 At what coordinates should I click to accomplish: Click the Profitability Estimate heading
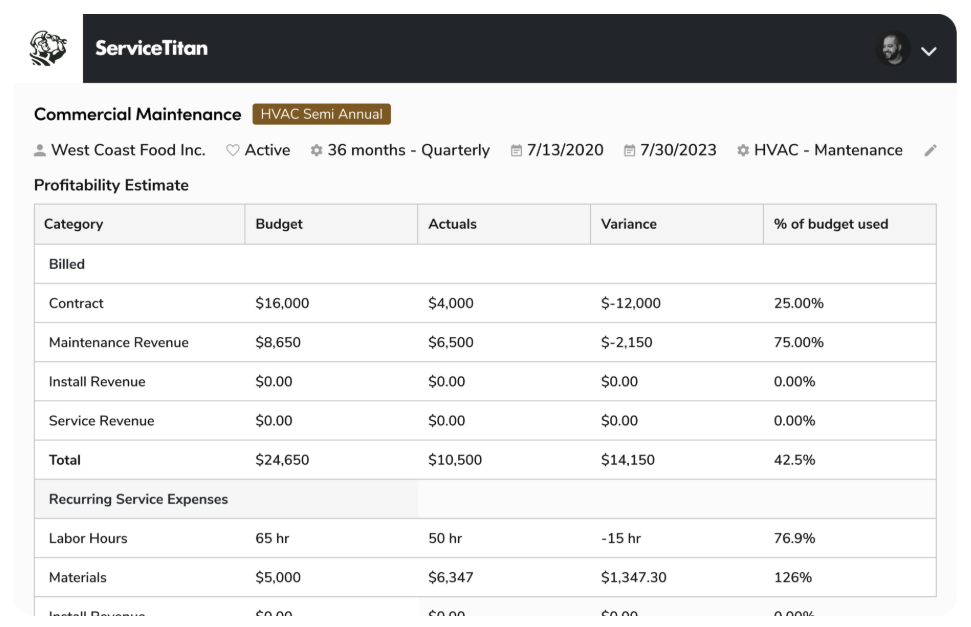click(111, 185)
